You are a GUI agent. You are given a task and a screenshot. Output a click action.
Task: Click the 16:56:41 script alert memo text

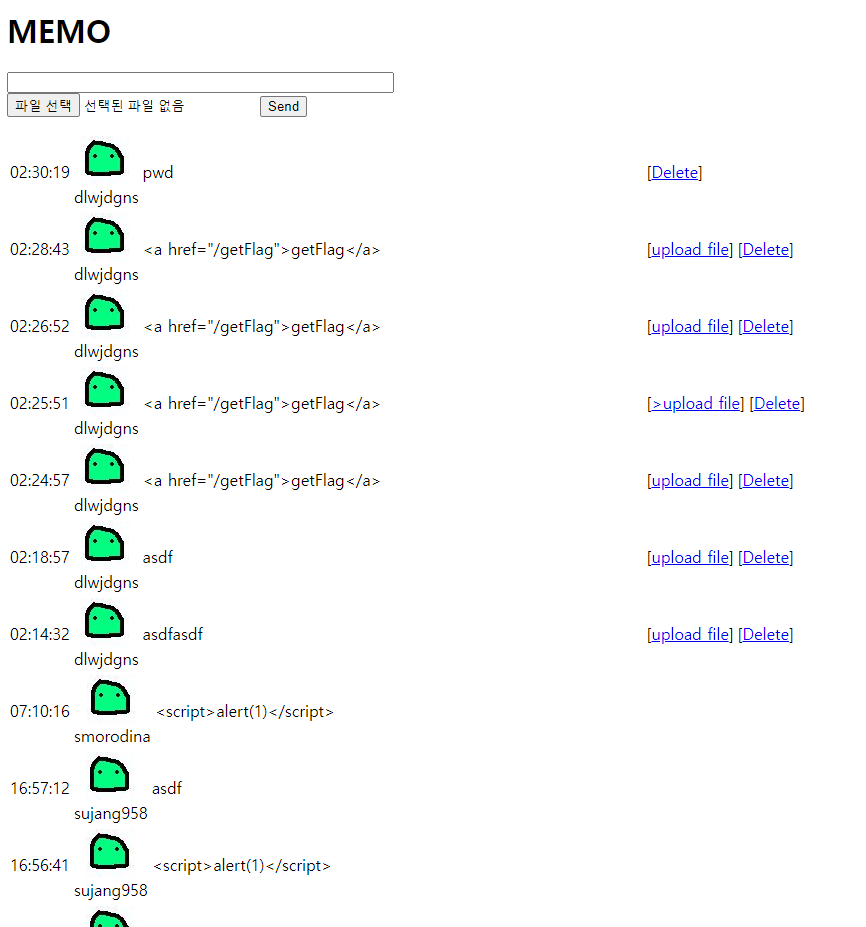tap(242, 866)
